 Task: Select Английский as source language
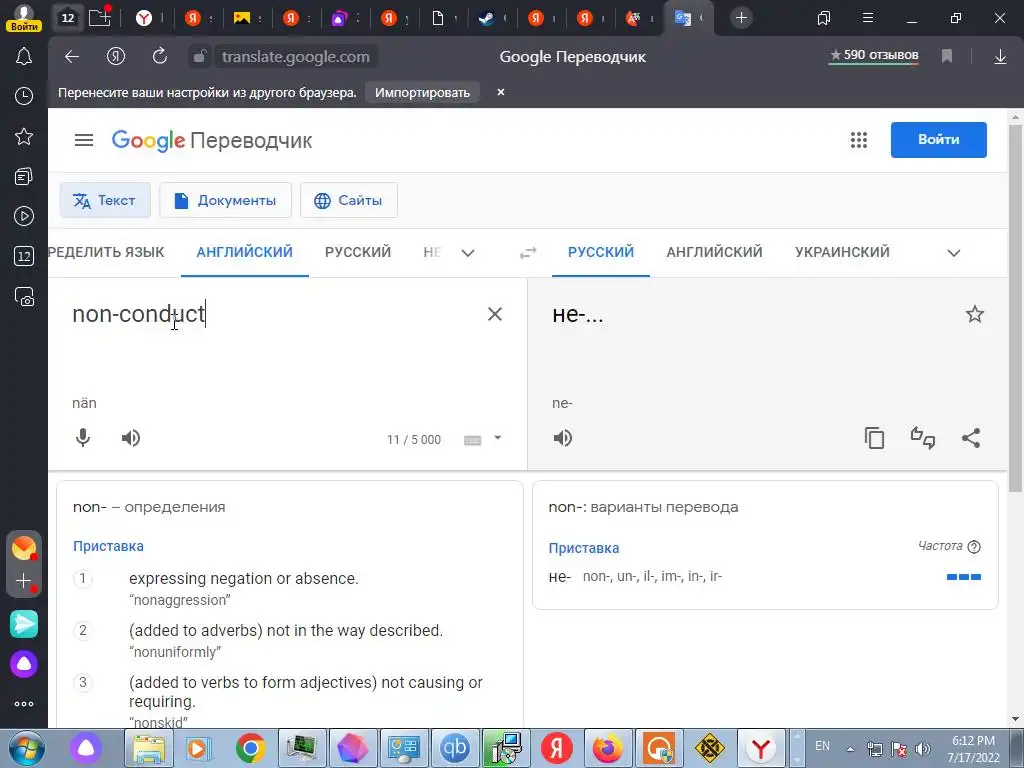tap(244, 252)
